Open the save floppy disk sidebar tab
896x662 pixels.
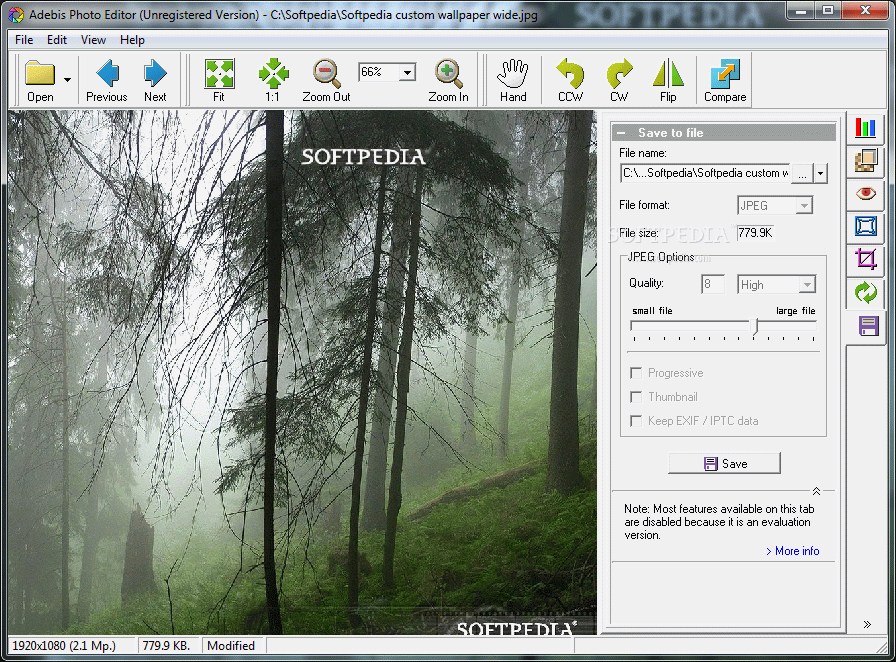867,326
